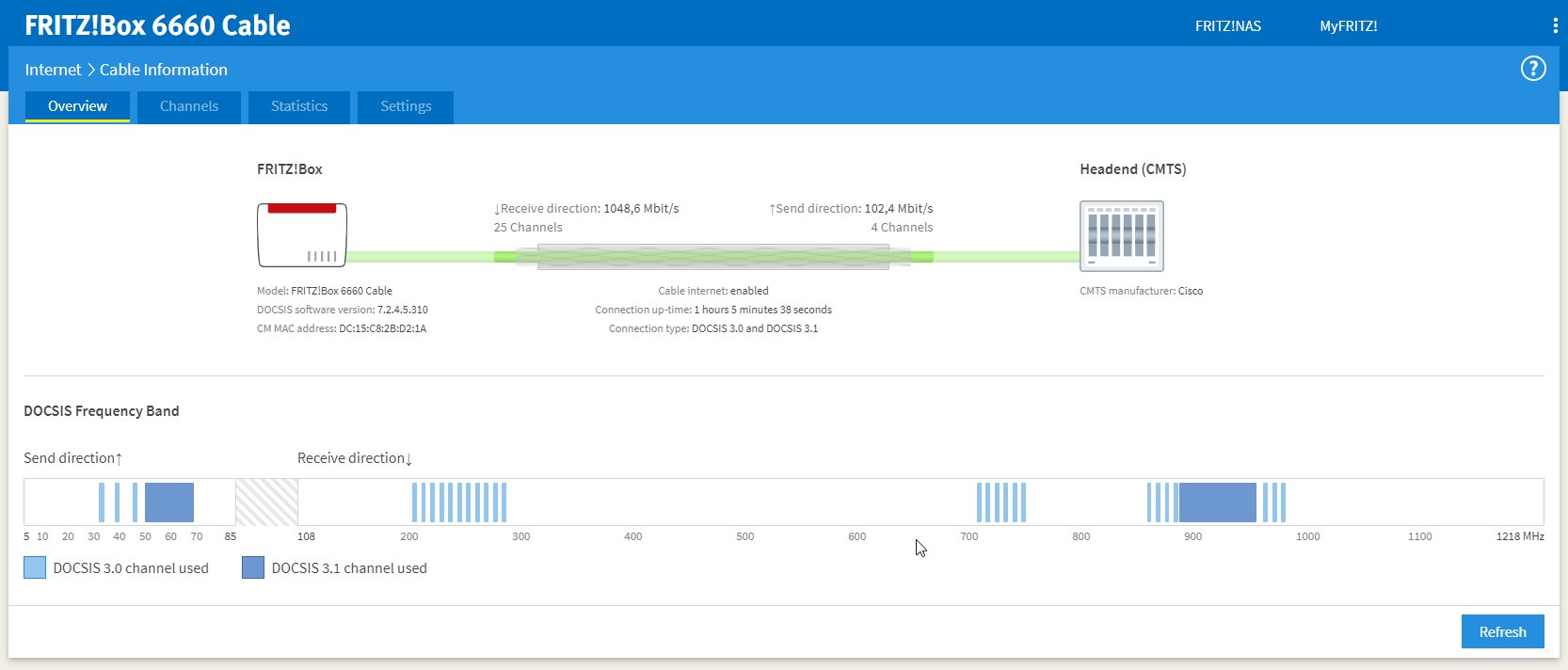Click the DOCSIS 3.1 upstream channel block
This screenshot has width=1568, height=670.
(x=169, y=502)
